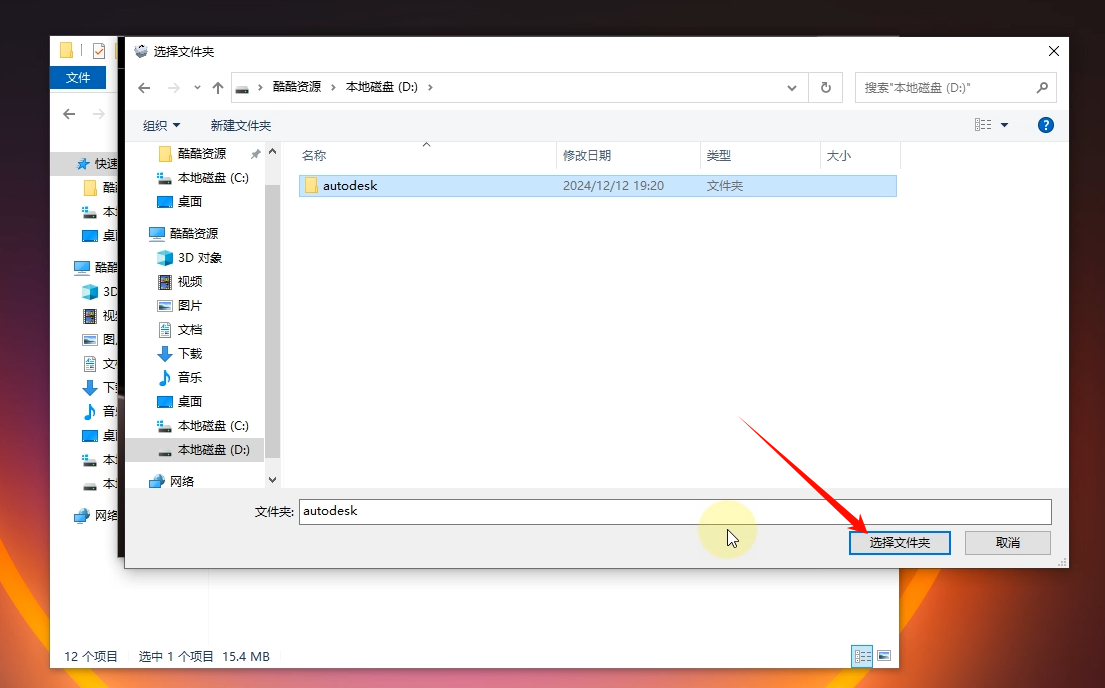1105x688 pixels.
Task: Click 新建文件夹 in the toolbar
Action: [240, 125]
